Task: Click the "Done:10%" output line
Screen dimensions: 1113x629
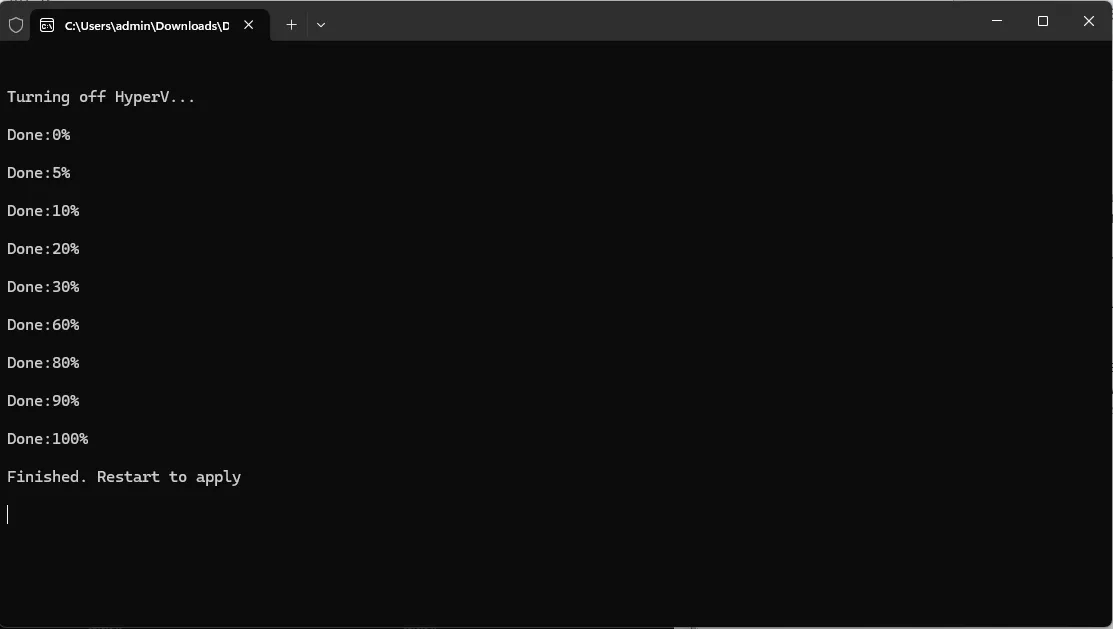Action: pos(43,211)
